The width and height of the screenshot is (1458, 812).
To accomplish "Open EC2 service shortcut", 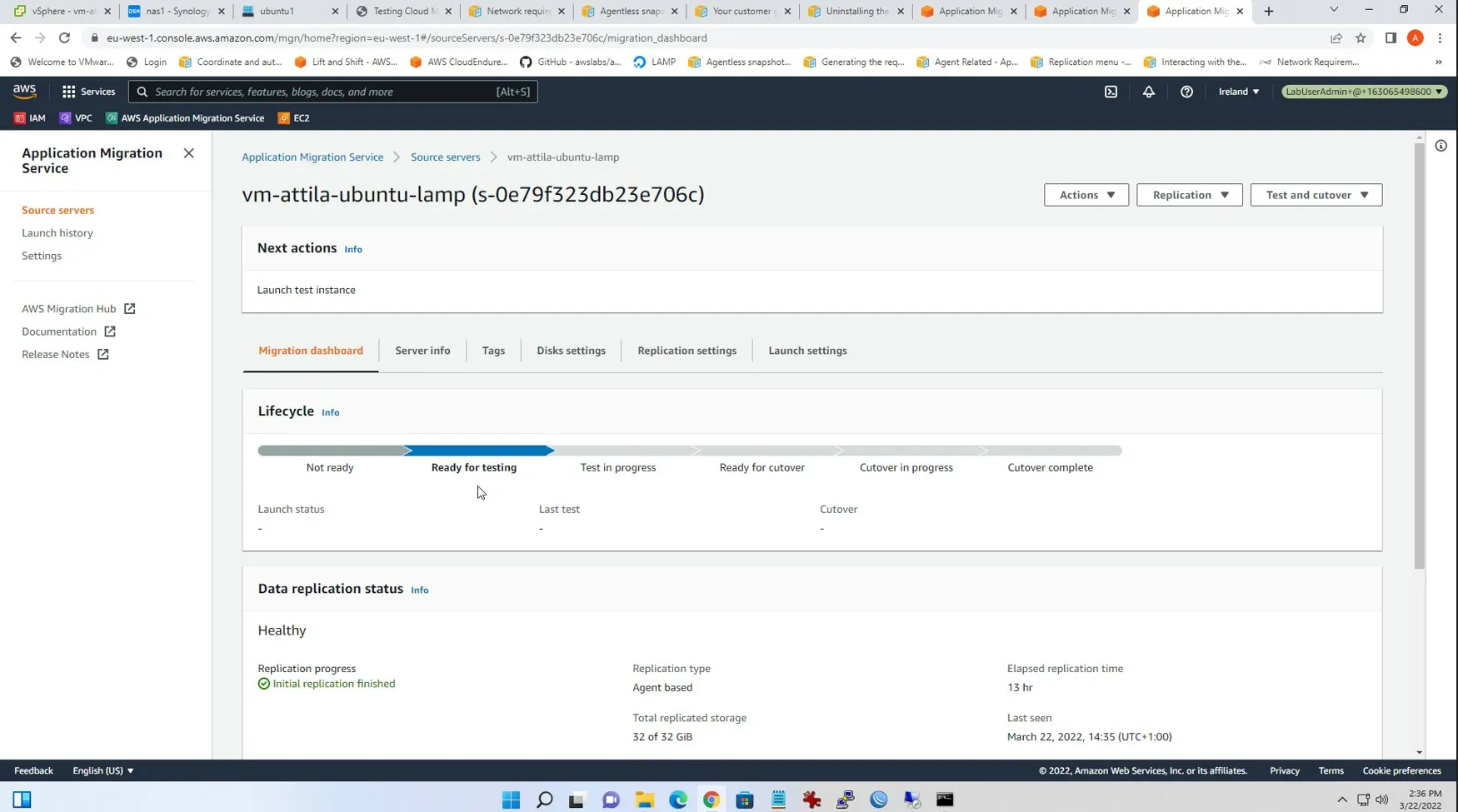I will click(x=294, y=118).
